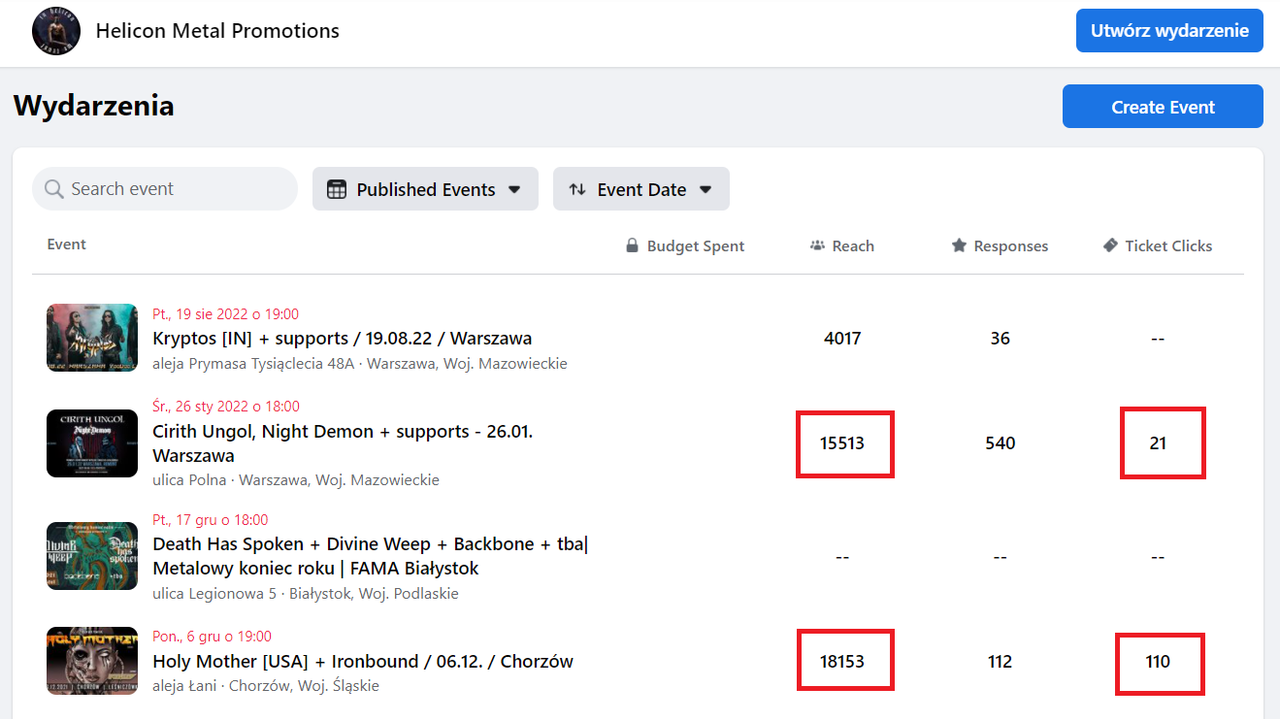Click the Cirith Ungol event thumbnail

(x=92, y=443)
